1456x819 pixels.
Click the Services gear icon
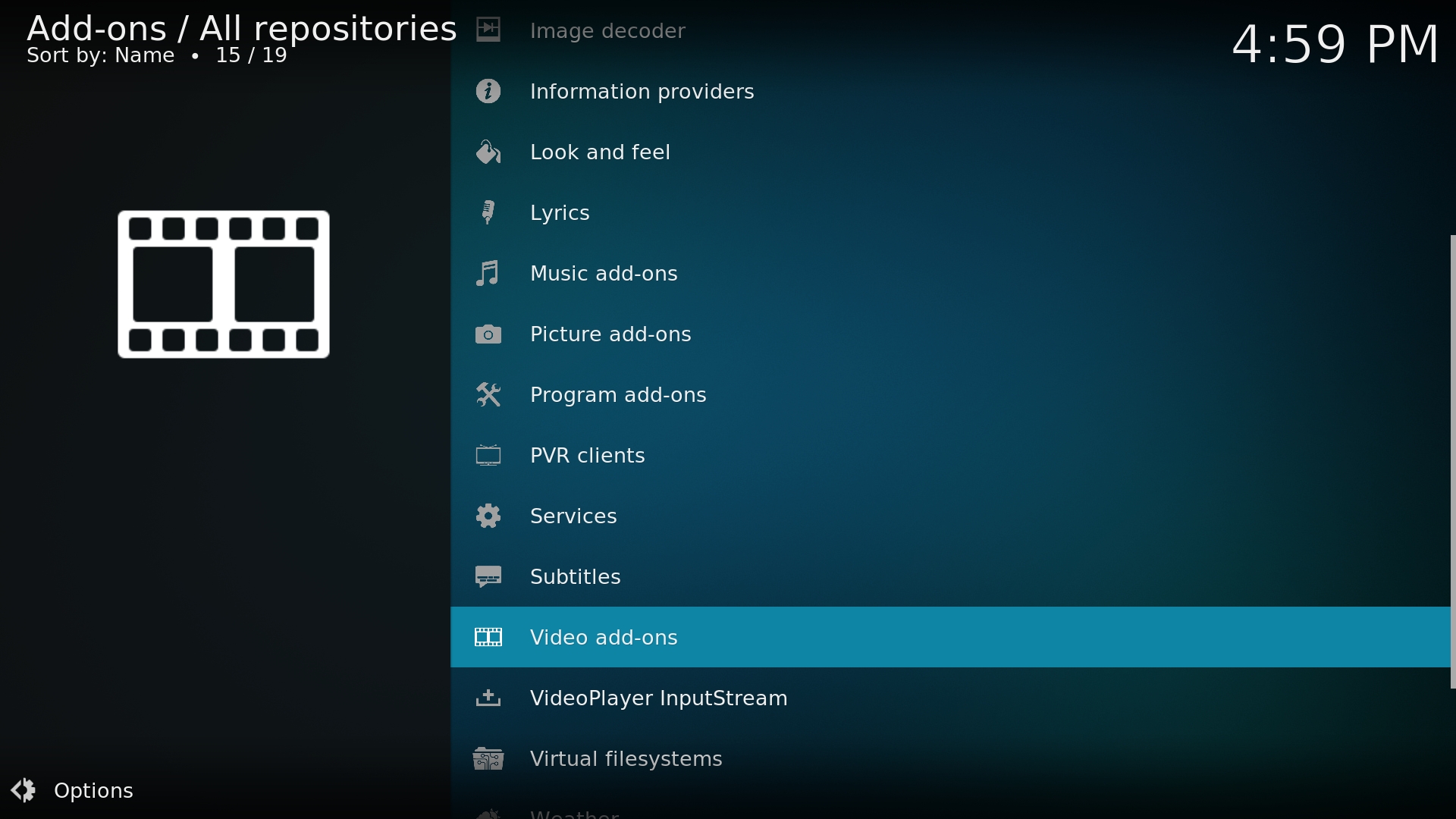click(488, 516)
